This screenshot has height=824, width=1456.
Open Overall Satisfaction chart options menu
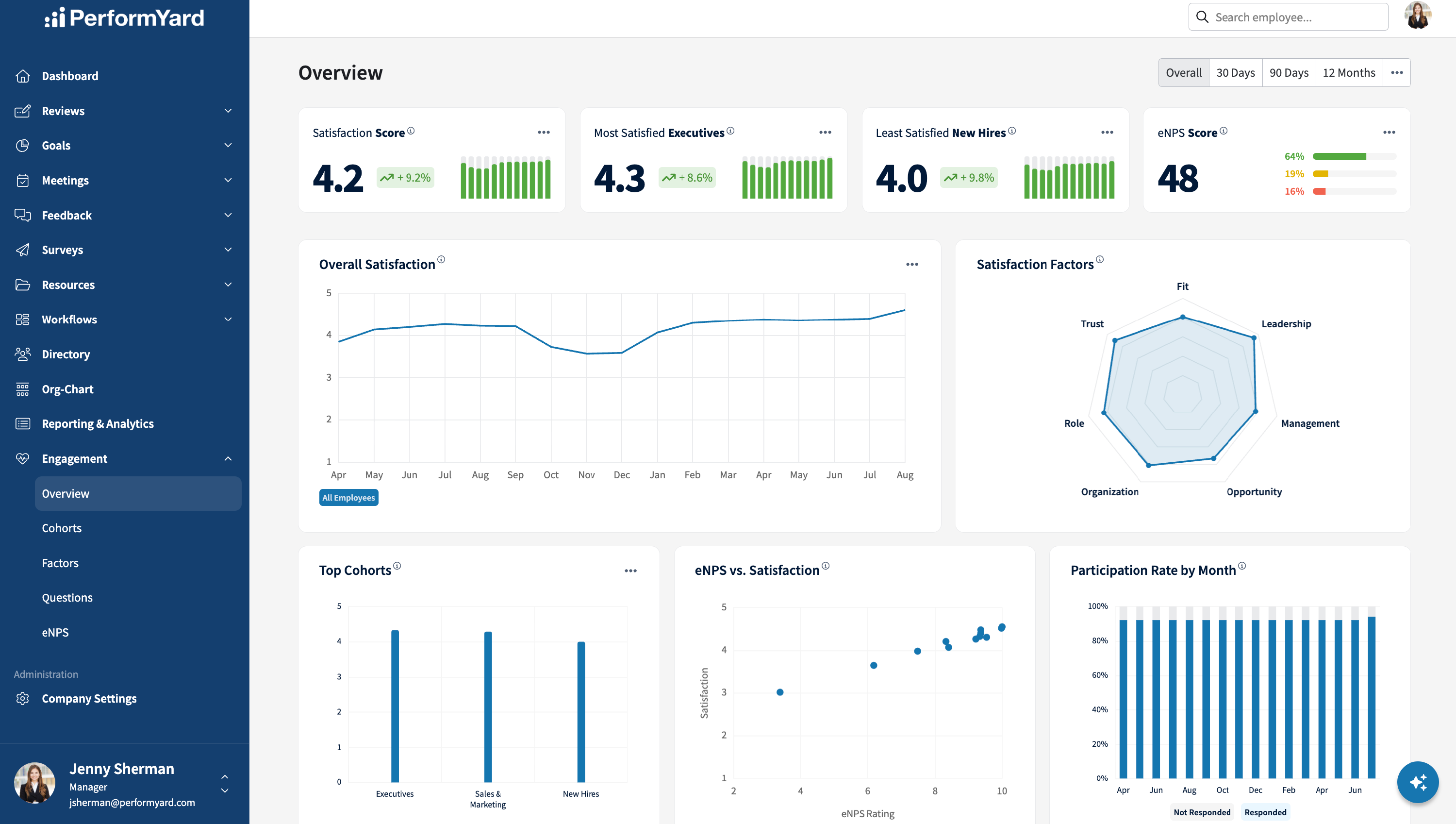pyautogui.click(x=912, y=264)
